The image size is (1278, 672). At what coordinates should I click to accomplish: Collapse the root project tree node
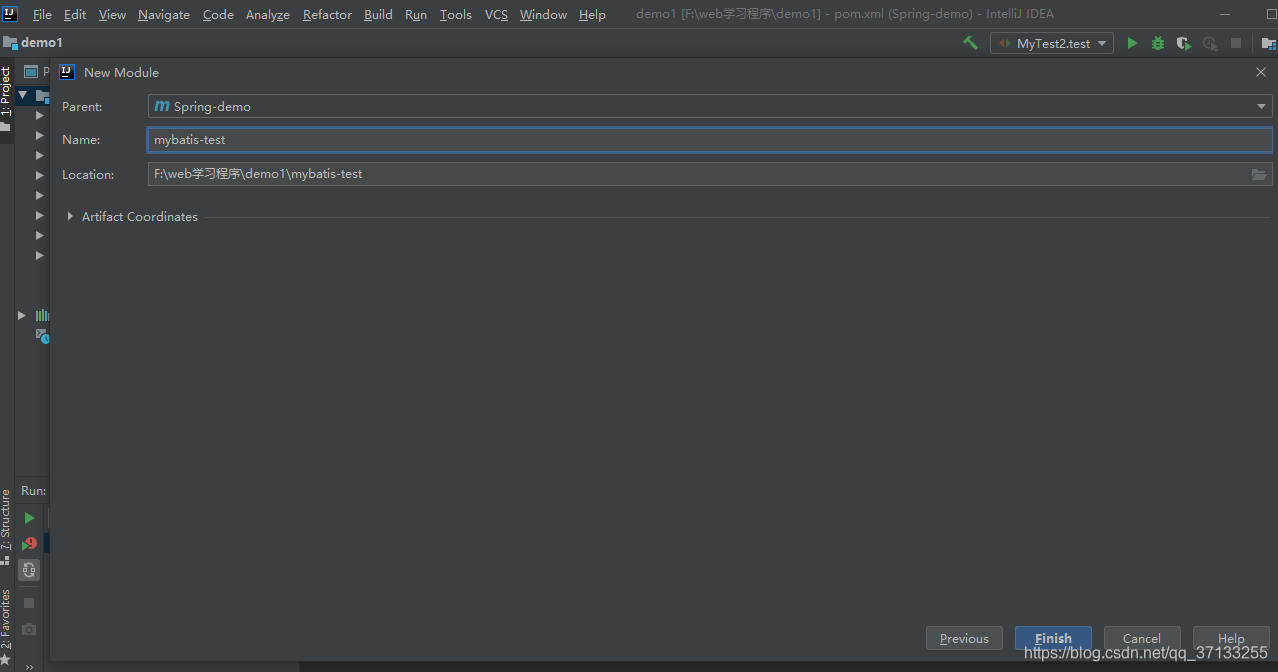(23, 95)
